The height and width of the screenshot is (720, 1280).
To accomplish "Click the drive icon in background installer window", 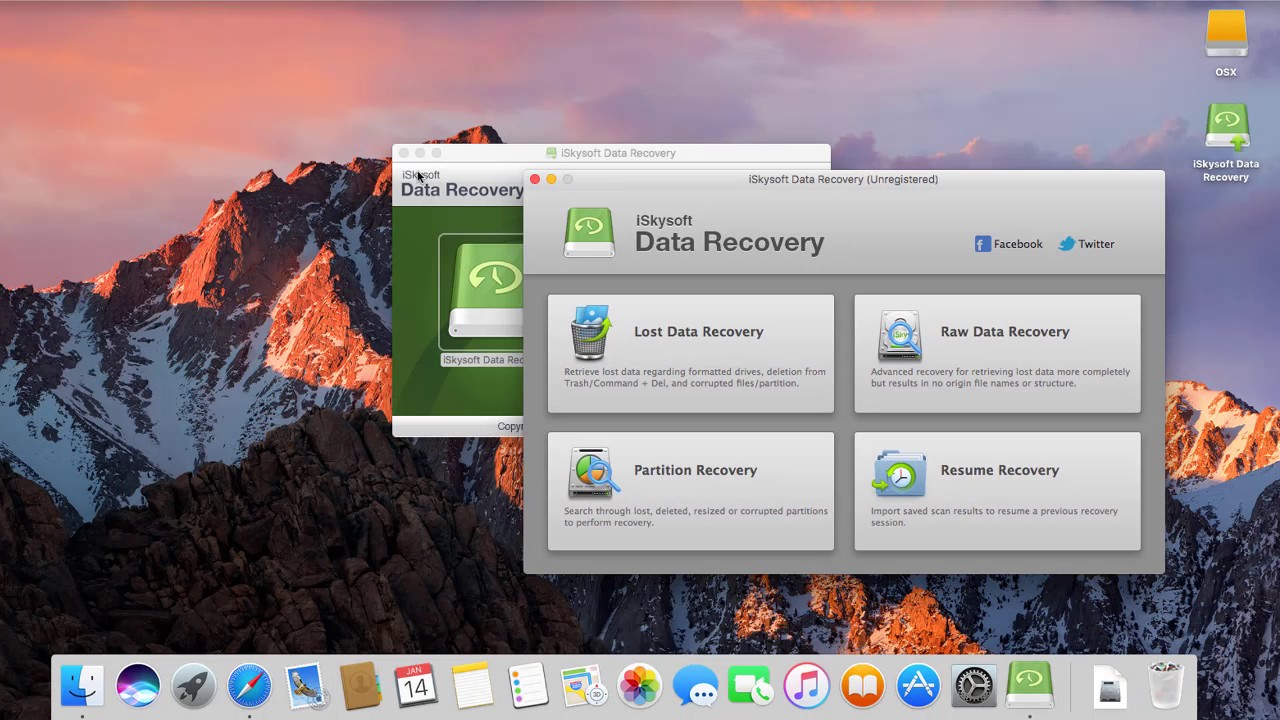I will pos(486,291).
